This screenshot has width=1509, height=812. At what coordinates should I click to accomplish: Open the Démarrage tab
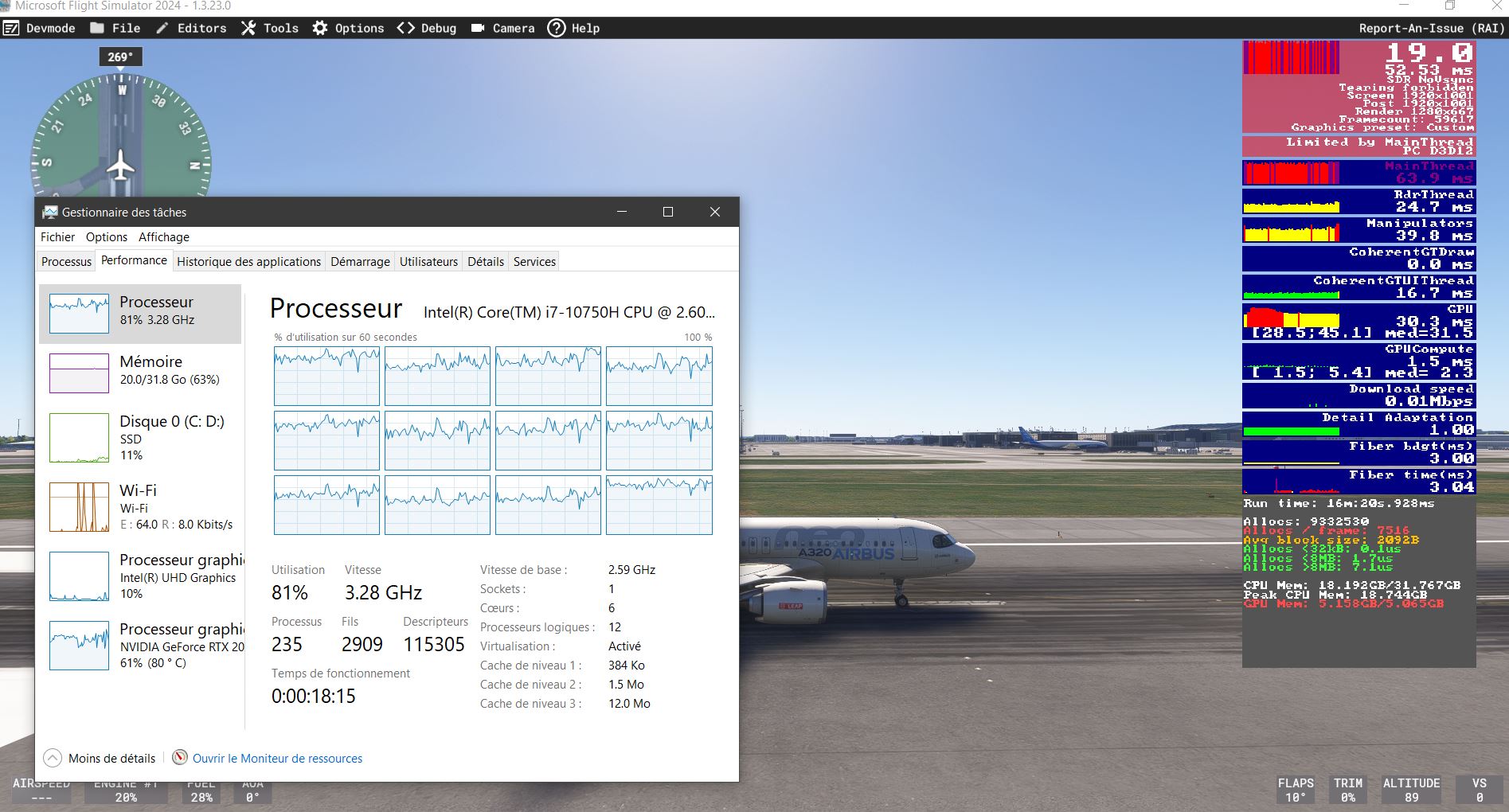[x=360, y=261]
